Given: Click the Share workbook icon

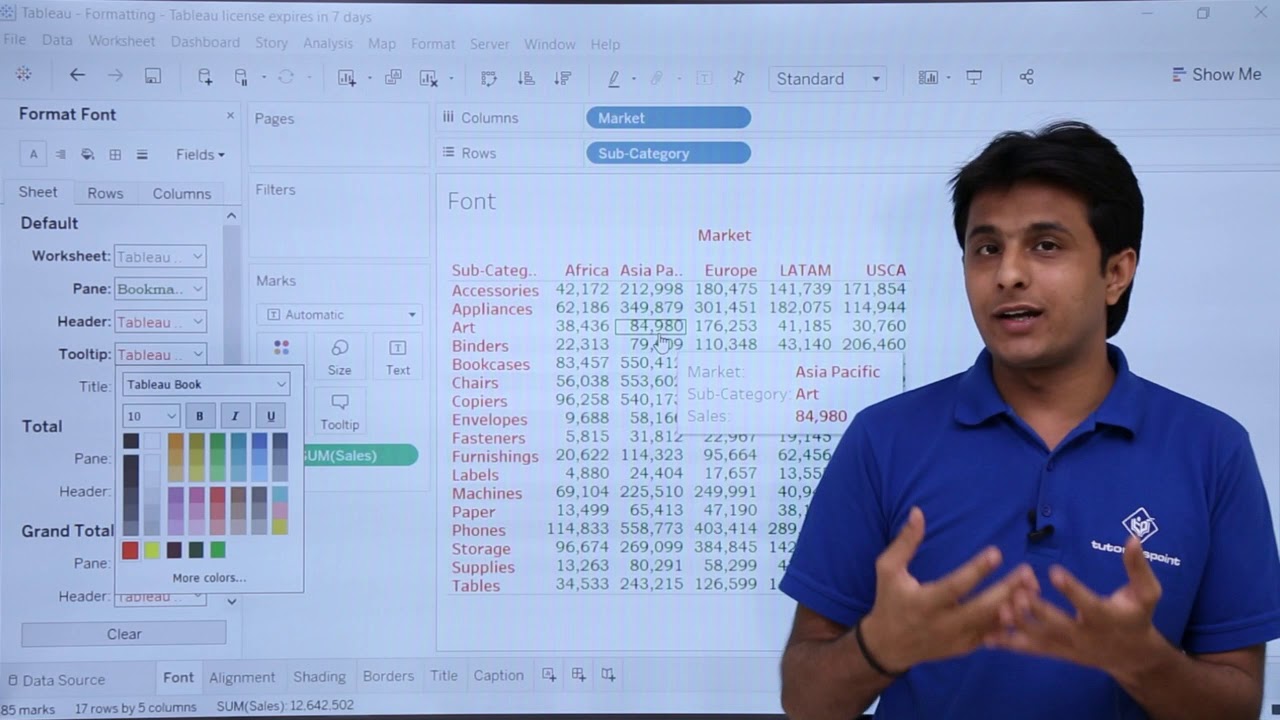Looking at the screenshot, I should click(x=1026, y=77).
